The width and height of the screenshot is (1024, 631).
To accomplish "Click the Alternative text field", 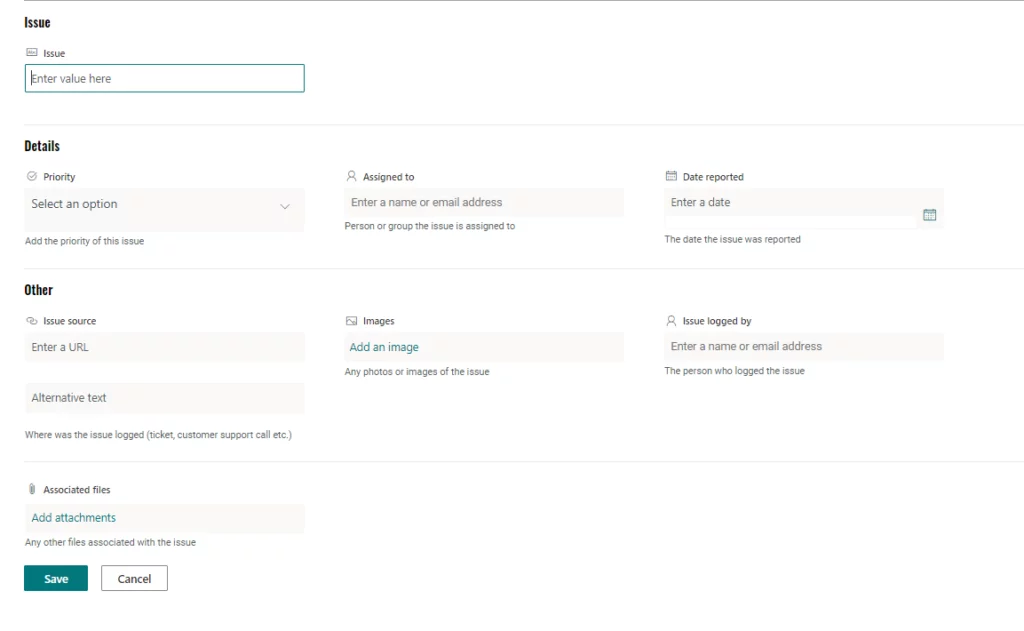I will coord(164,398).
